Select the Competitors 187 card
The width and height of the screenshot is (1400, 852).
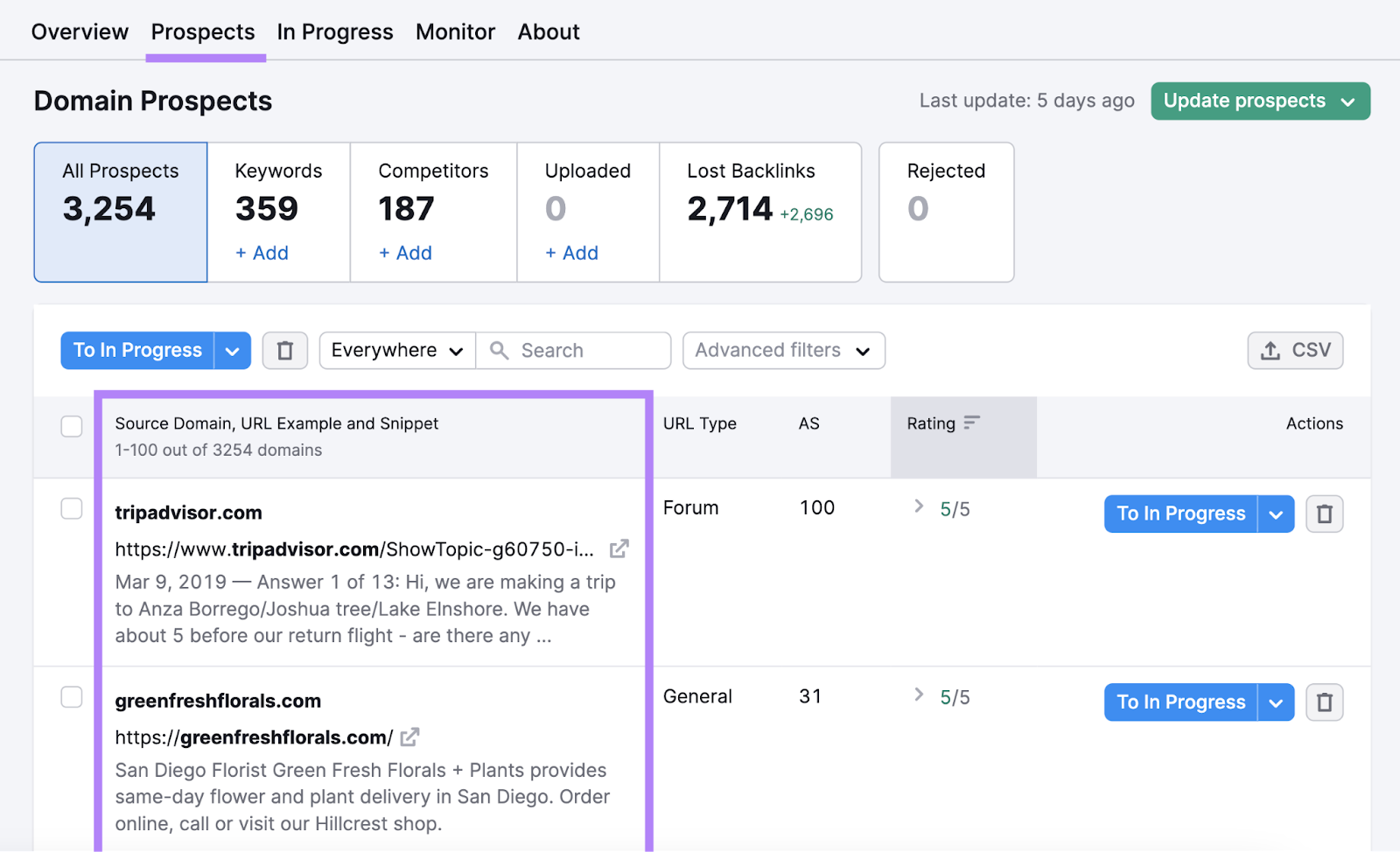pyautogui.click(x=433, y=213)
